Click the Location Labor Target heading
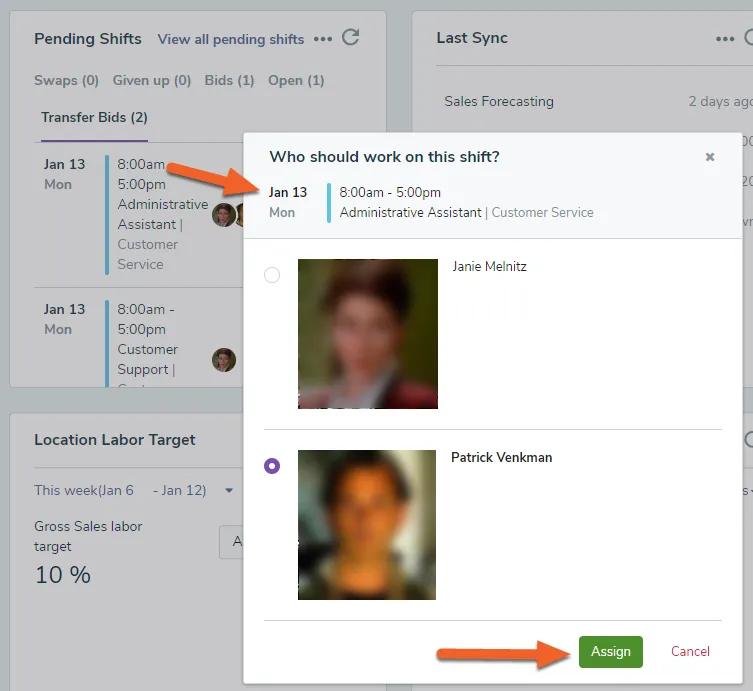 pos(115,440)
